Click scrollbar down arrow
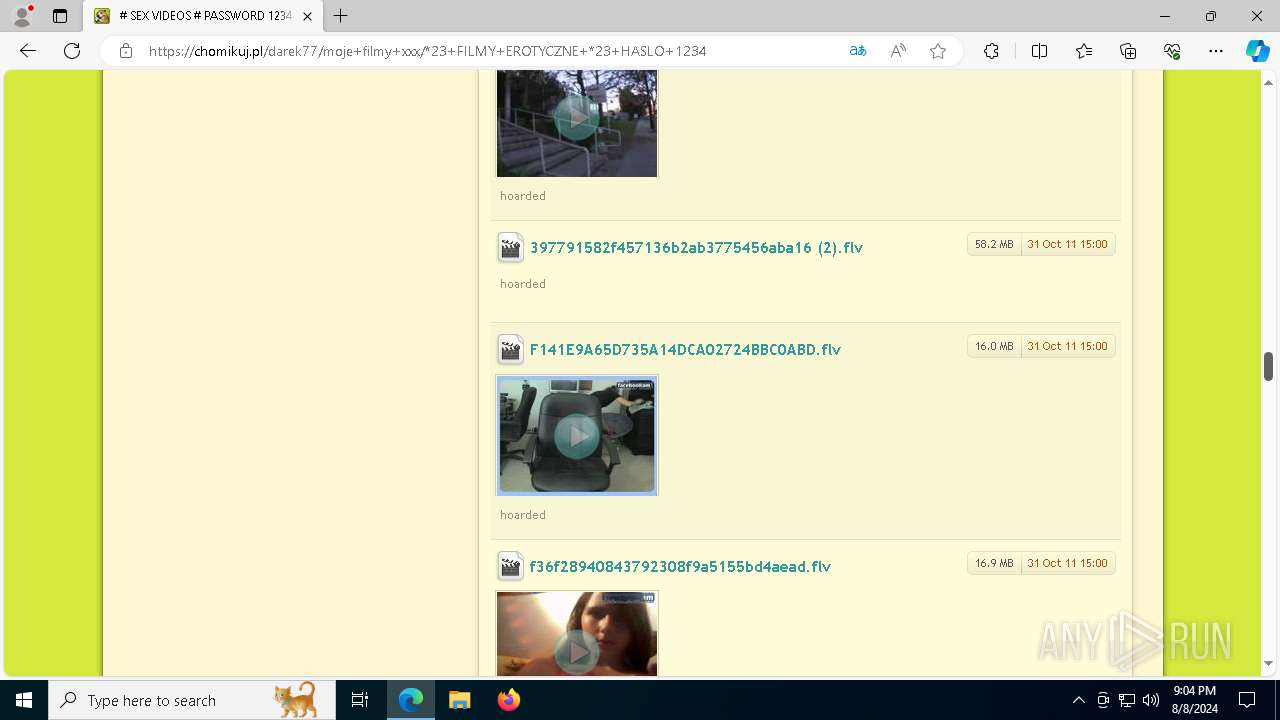The image size is (1280, 720). (x=1268, y=663)
